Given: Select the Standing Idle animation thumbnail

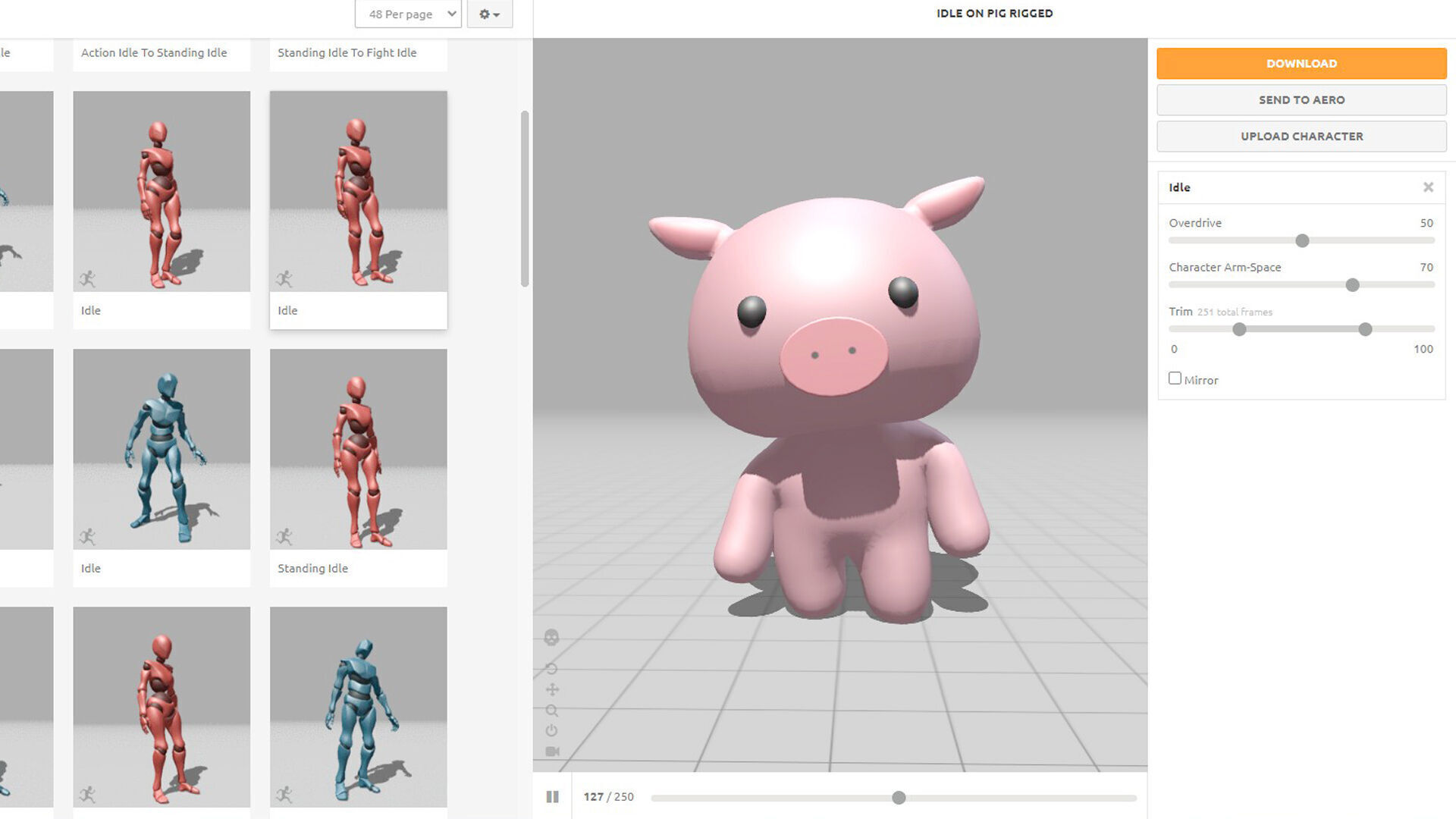Looking at the screenshot, I should click(x=358, y=449).
